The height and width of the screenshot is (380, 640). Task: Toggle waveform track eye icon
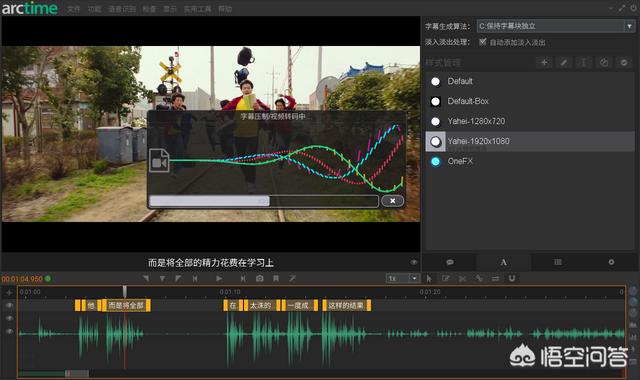9,331
